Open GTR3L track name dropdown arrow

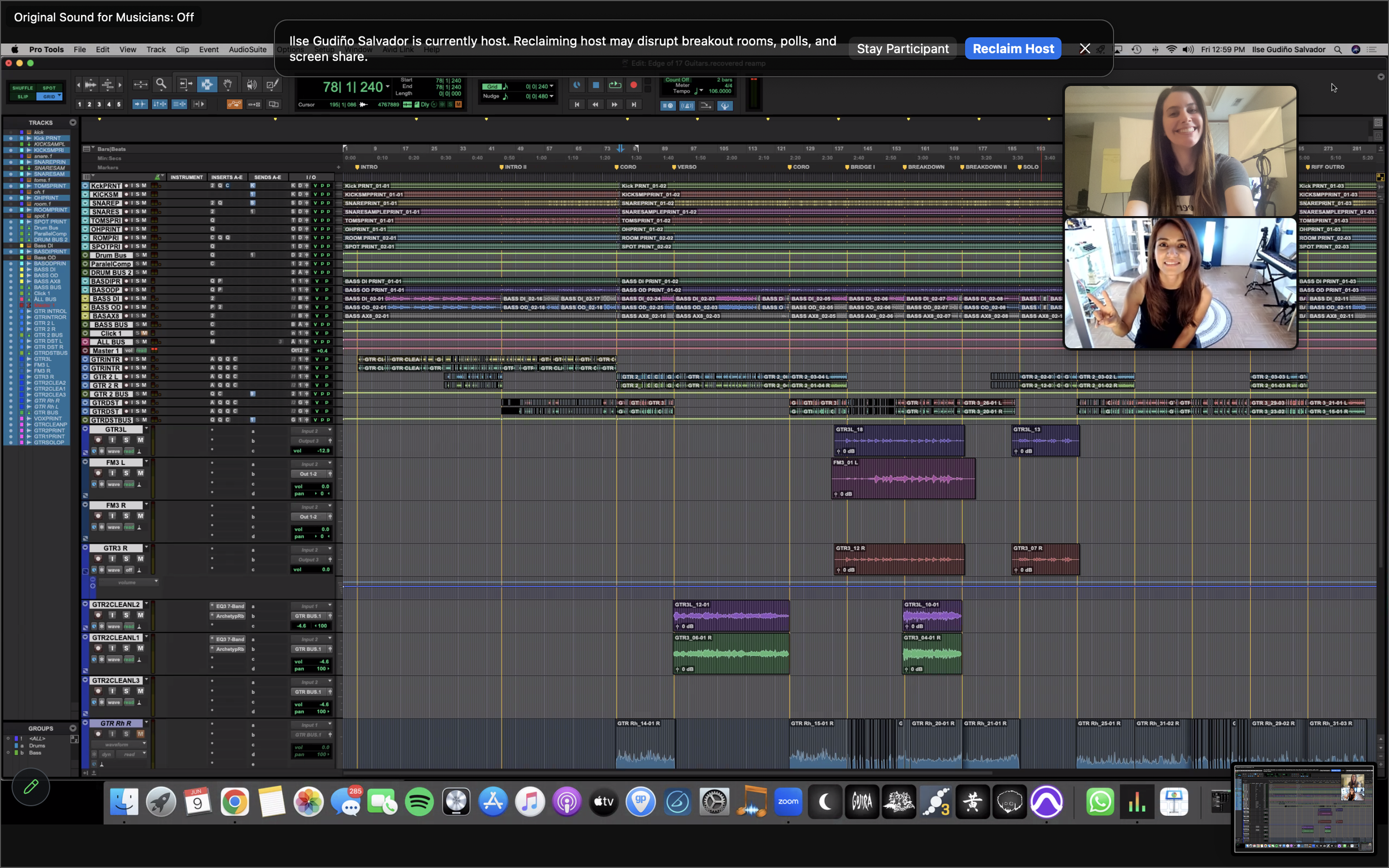[x=147, y=429]
